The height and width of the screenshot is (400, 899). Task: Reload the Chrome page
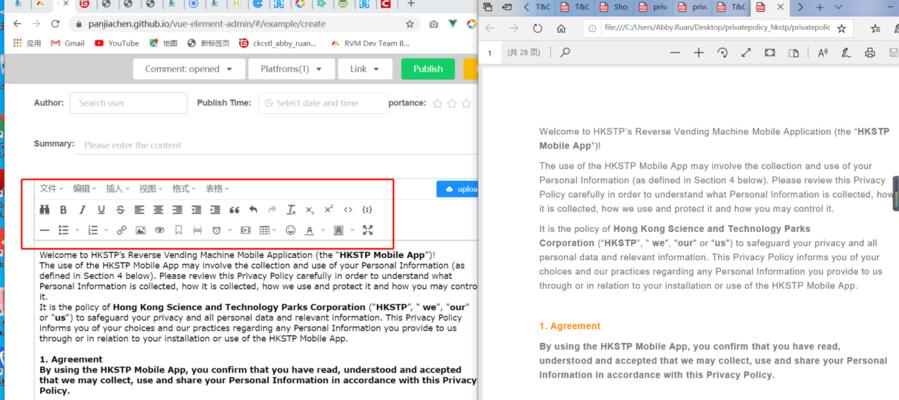tap(55, 24)
